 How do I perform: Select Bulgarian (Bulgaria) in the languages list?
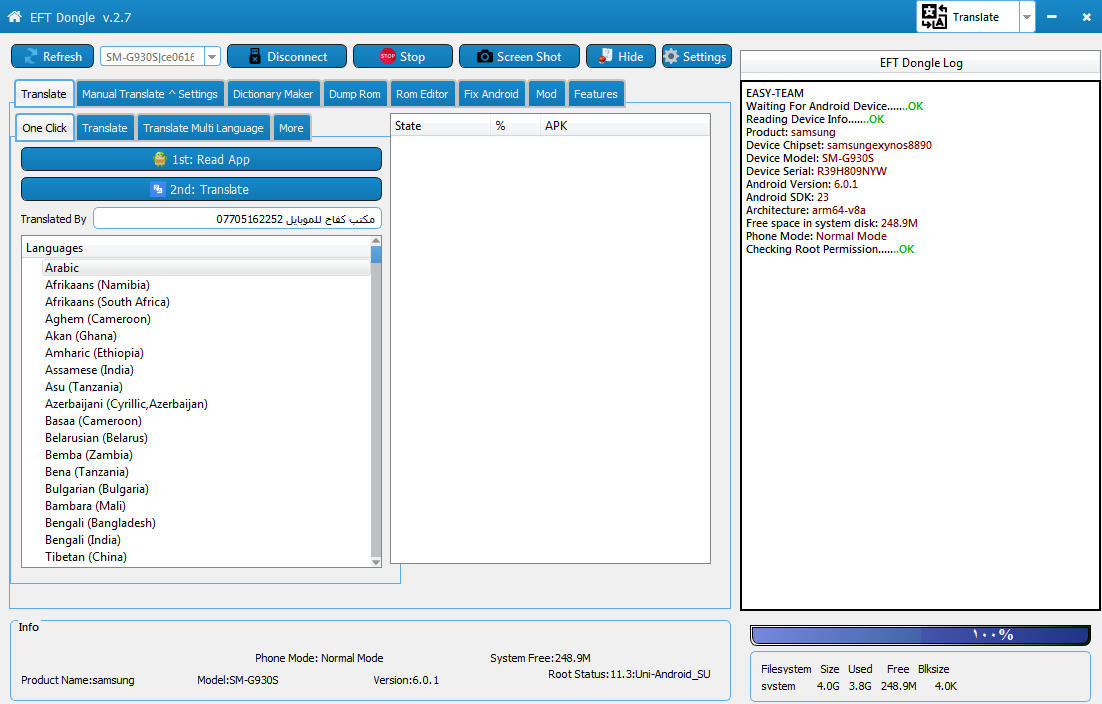[97, 489]
